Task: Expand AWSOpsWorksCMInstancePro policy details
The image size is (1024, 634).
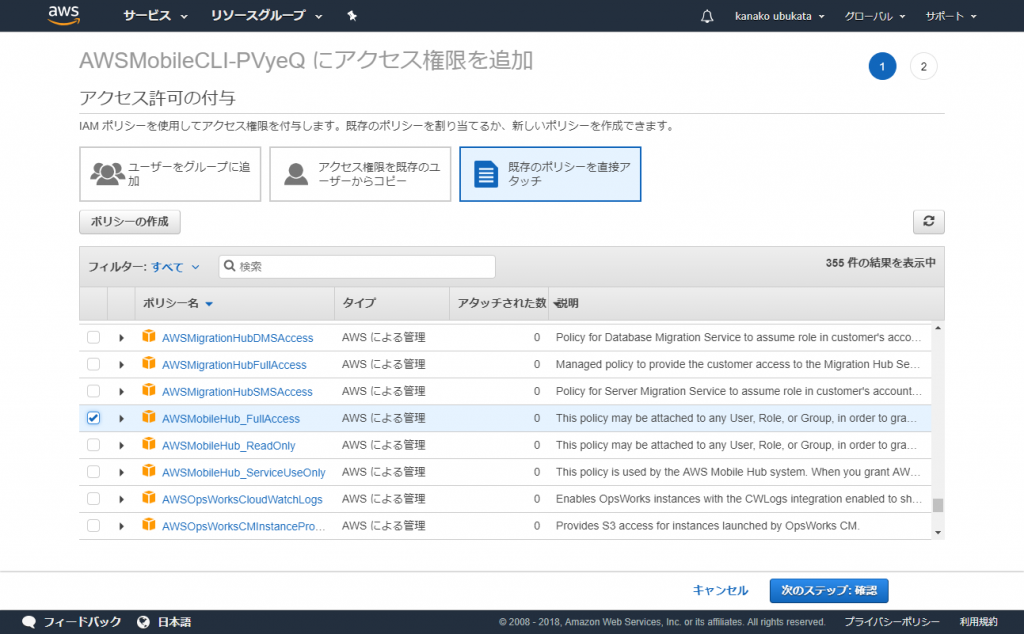Action: (x=121, y=526)
